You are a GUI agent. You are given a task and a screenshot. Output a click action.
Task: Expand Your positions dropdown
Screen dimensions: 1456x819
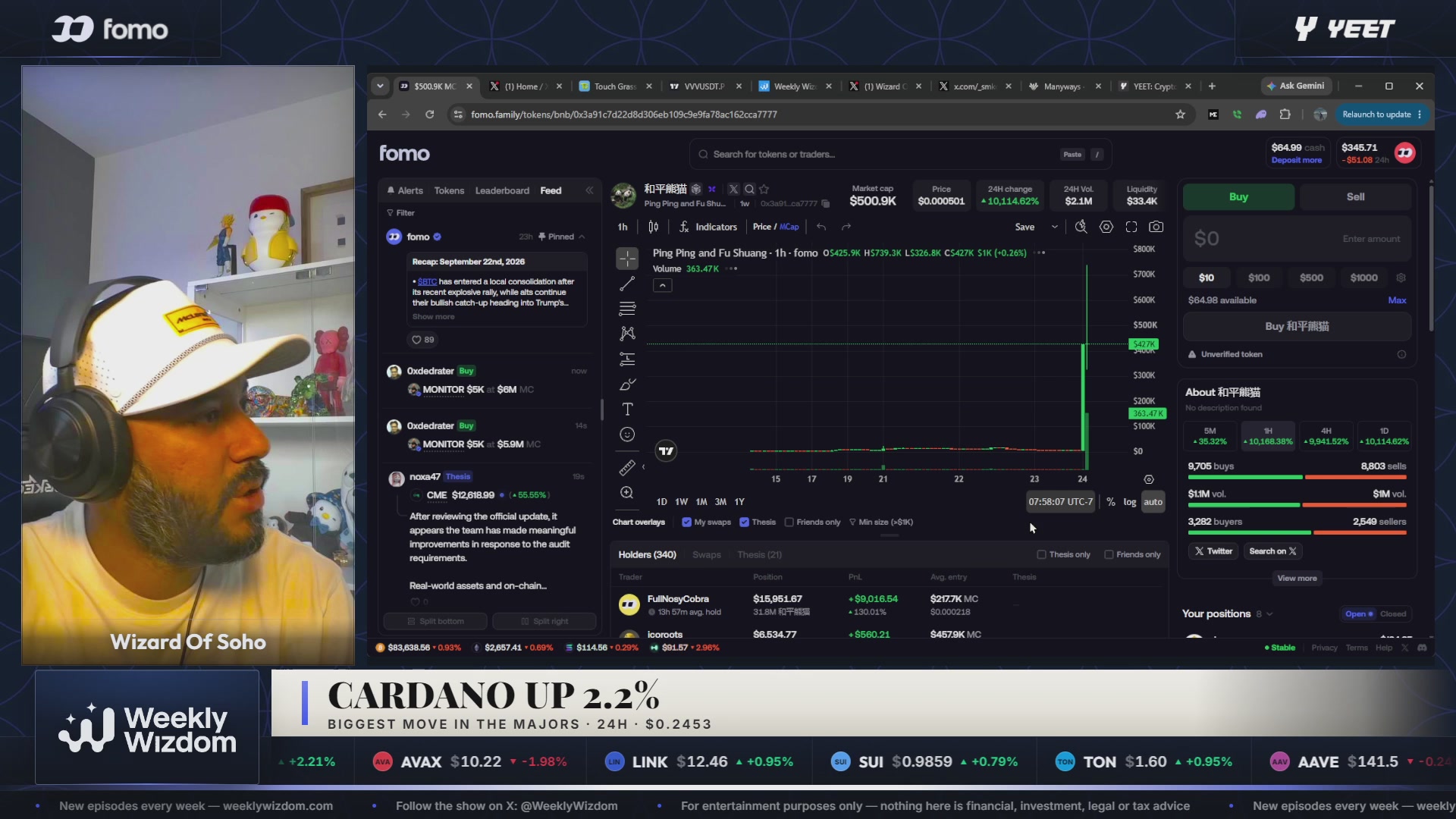tap(1269, 614)
